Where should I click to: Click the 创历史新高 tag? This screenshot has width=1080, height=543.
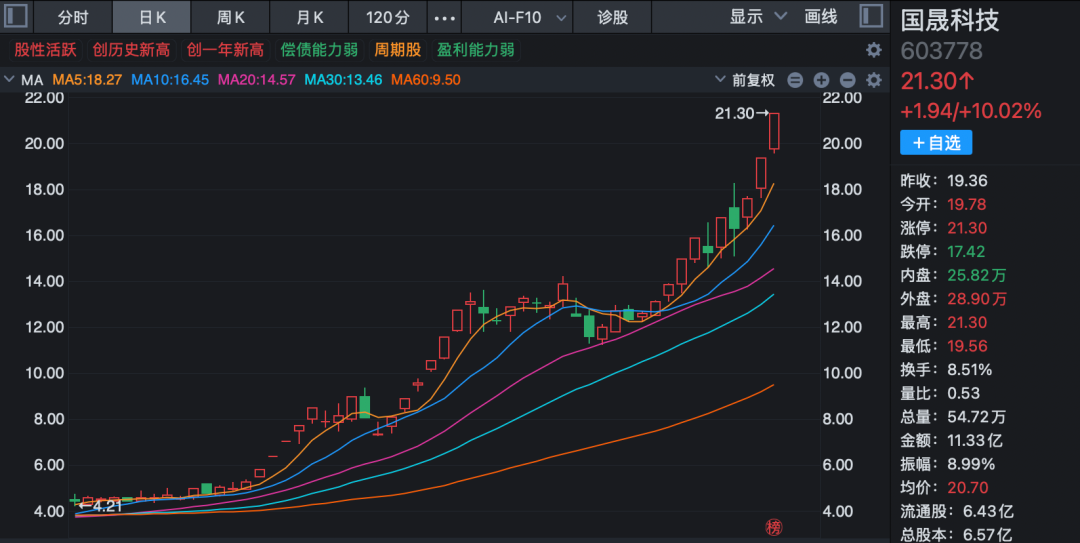pyautogui.click(x=131, y=50)
